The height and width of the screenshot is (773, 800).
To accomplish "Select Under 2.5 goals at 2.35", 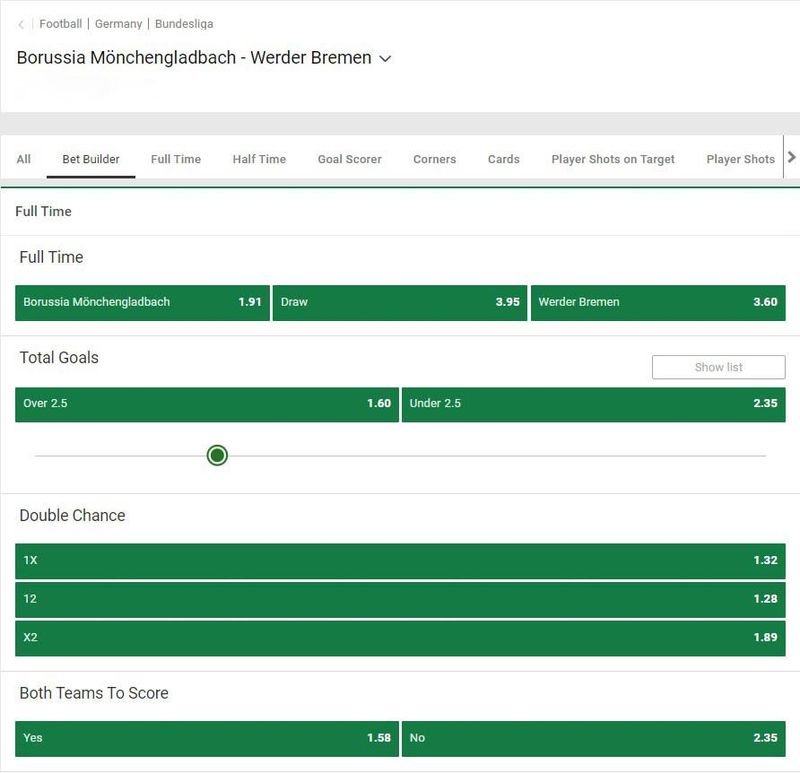I will pyautogui.click(x=594, y=405).
